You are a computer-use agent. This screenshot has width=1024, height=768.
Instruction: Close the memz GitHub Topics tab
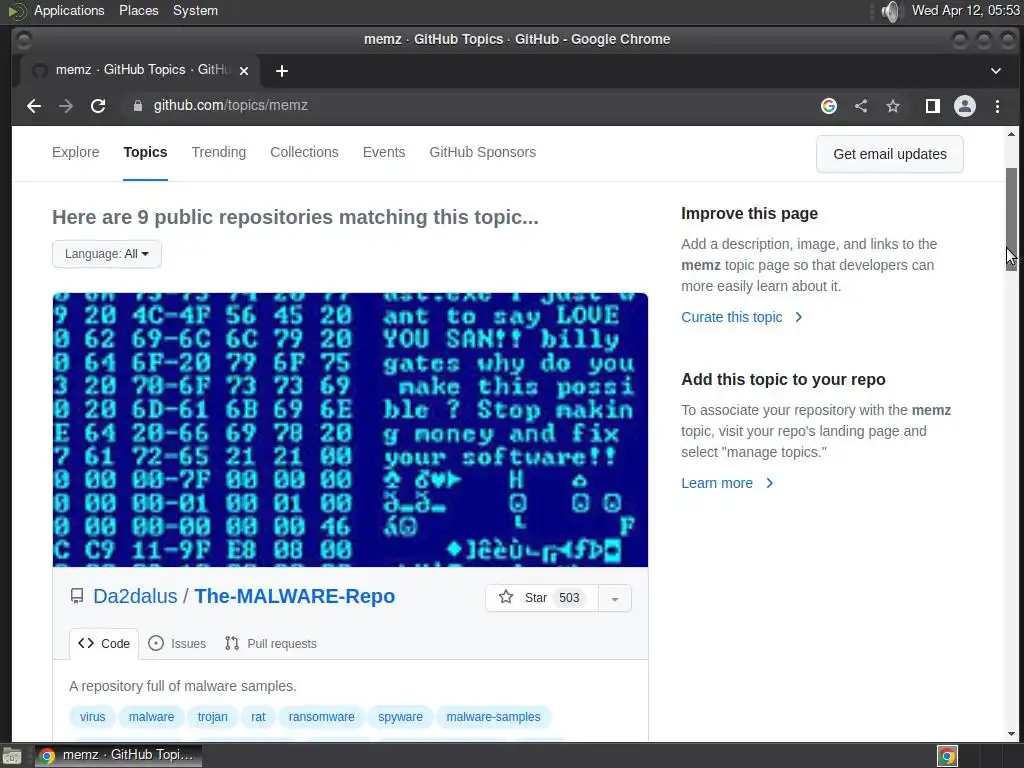(244, 71)
